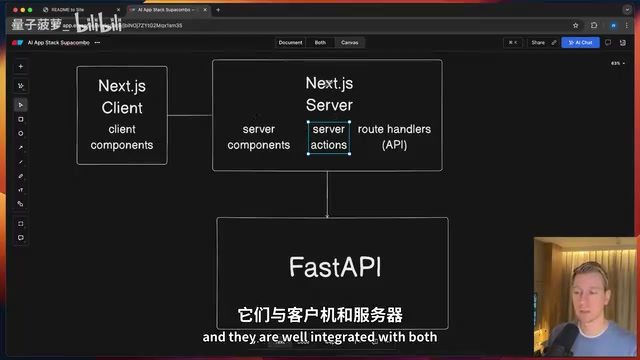Select the client components text
Screen dimensions: 640x360
(122, 137)
